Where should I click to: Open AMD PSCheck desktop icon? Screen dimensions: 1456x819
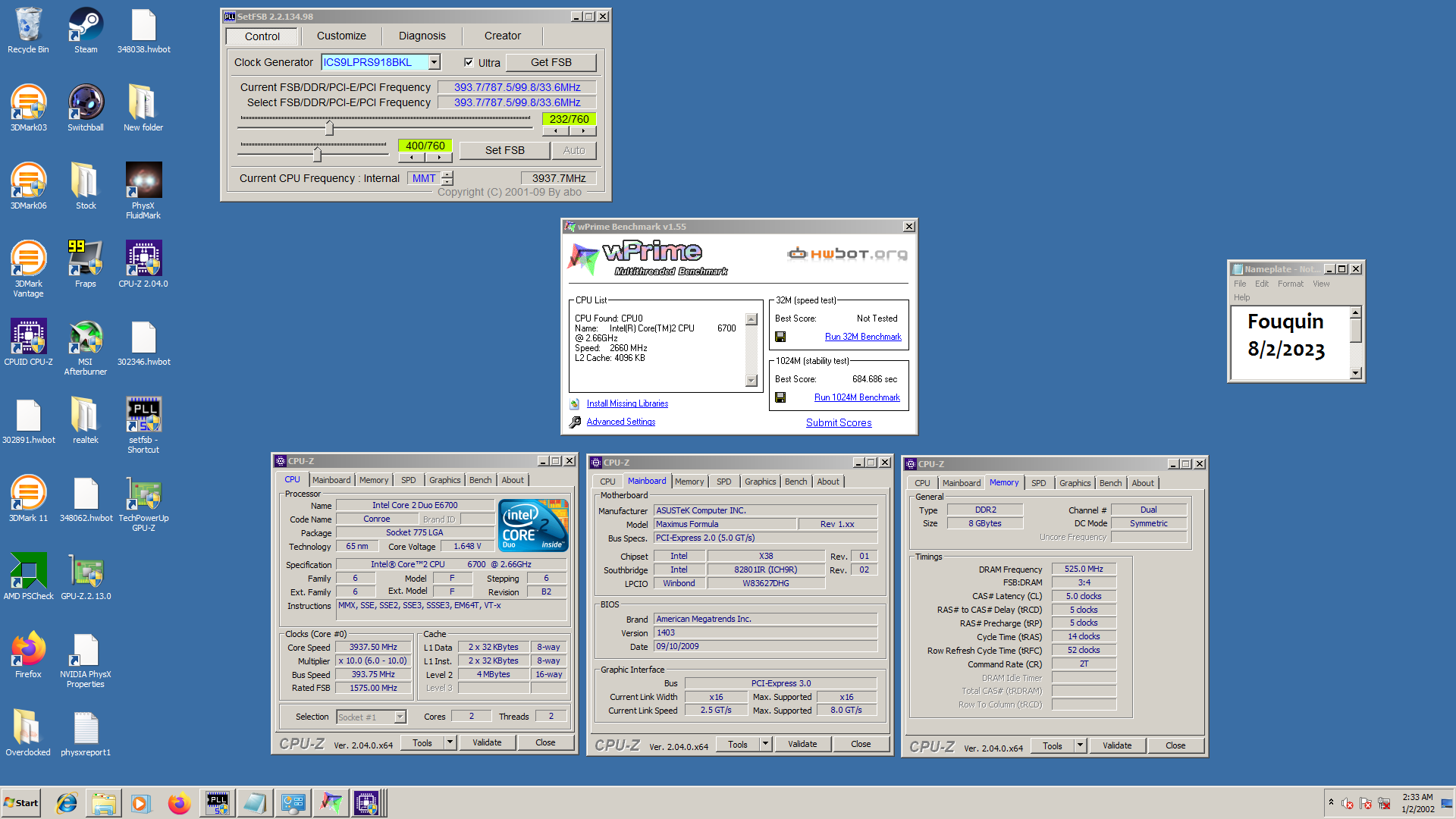pos(28,577)
